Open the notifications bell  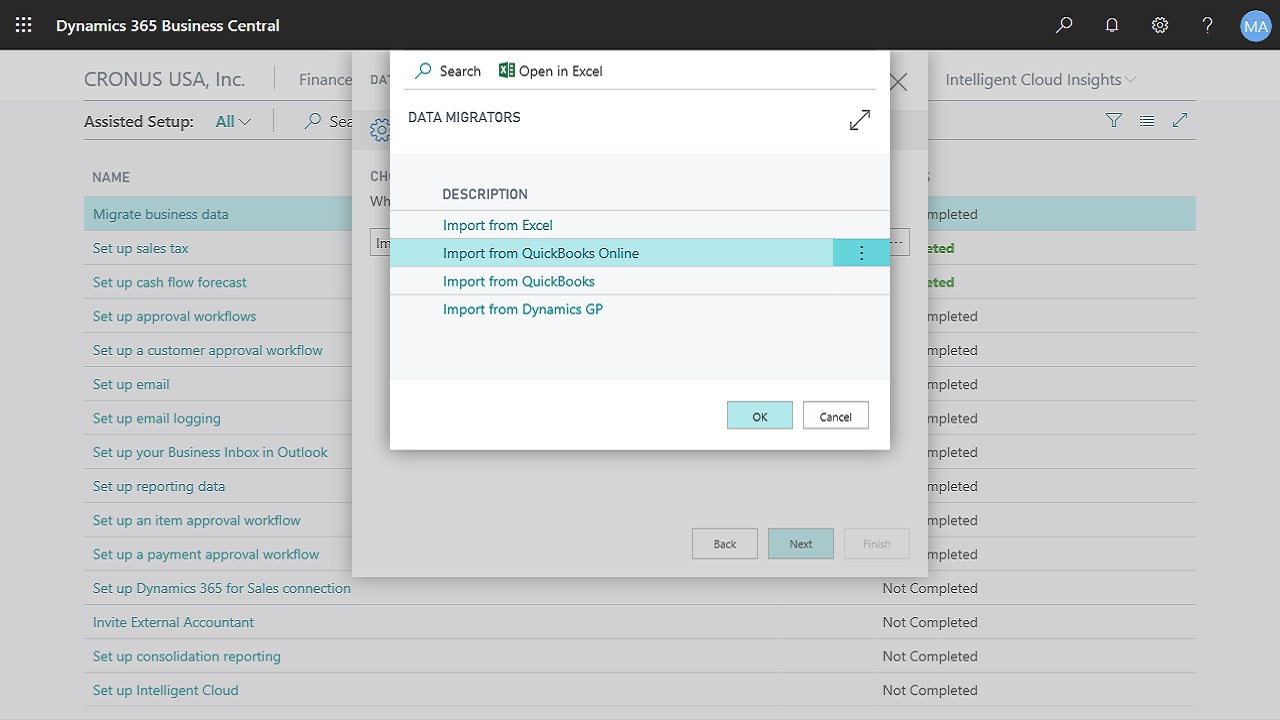pyautogui.click(x=1112, y=25)
